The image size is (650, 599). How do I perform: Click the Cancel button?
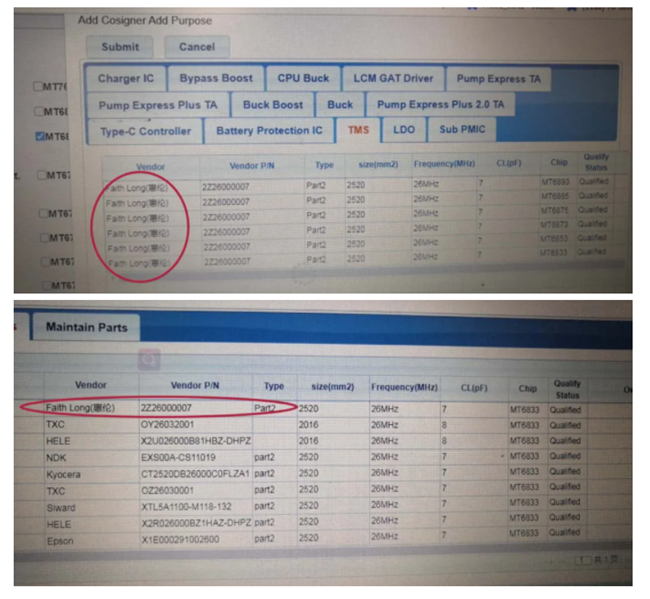click(x=197, y=47)
